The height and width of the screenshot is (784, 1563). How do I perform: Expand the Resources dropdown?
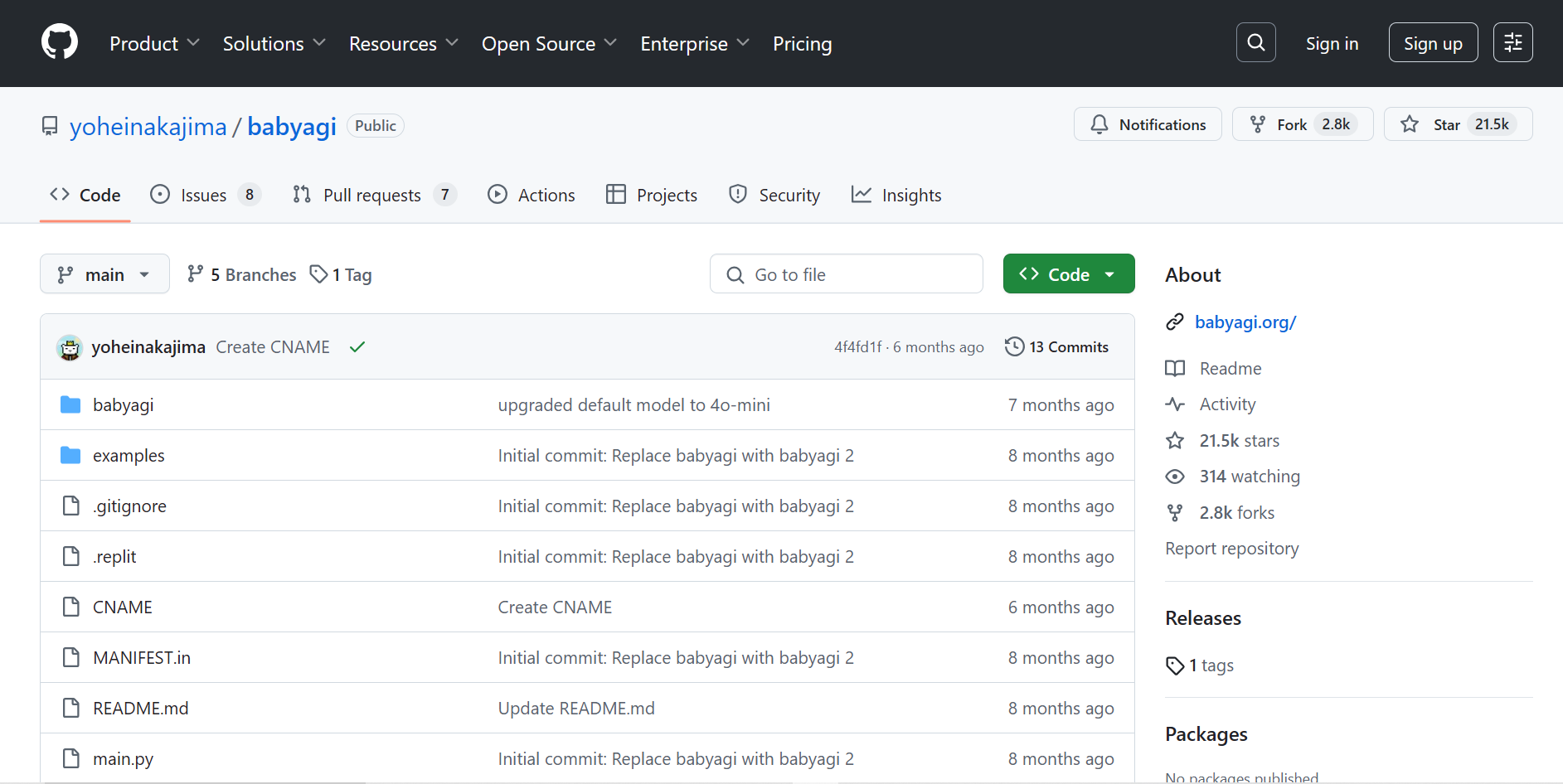point(403,43)
